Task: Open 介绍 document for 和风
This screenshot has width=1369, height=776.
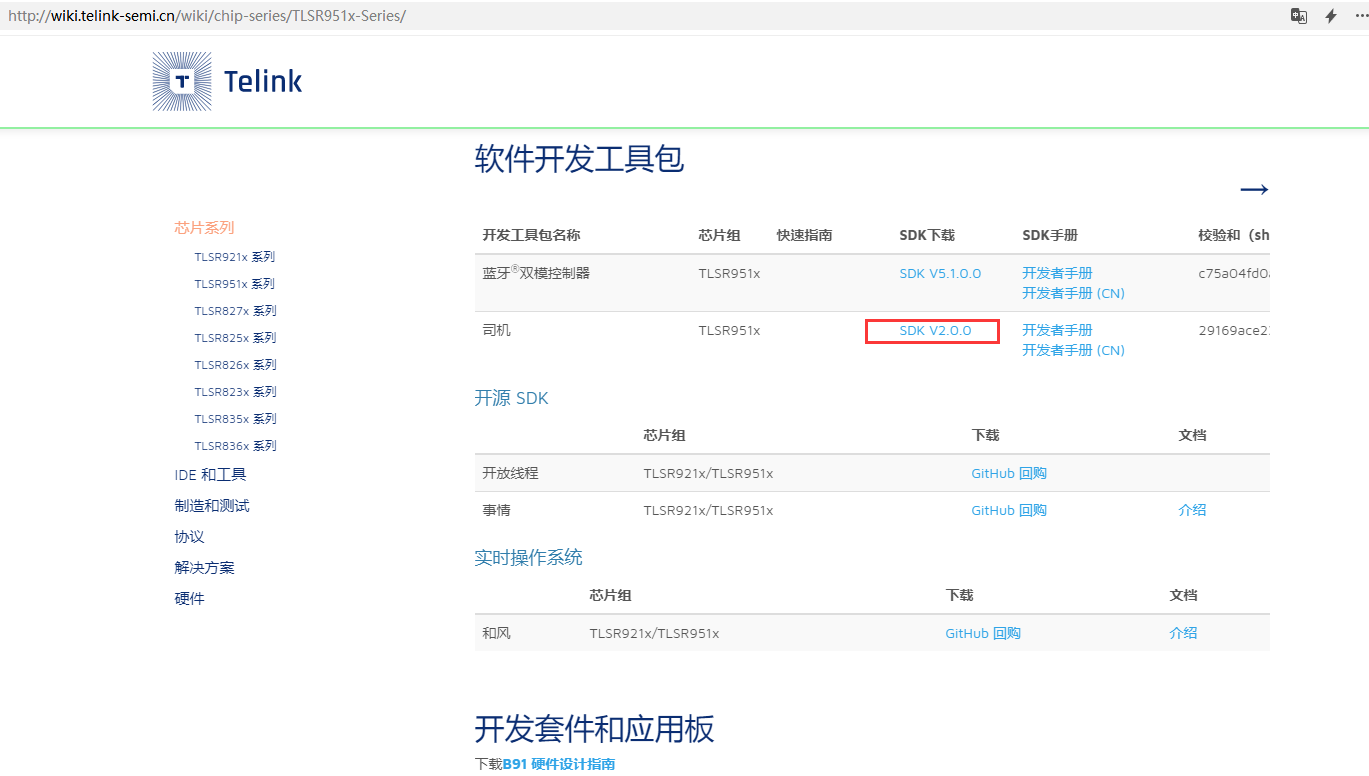Action: tap(1183, 633)
